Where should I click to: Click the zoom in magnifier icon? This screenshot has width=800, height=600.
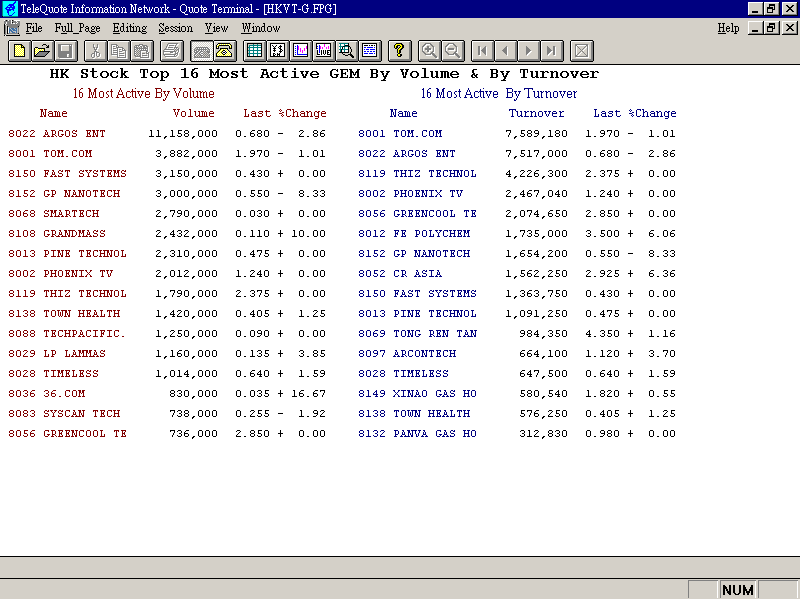[429, 51]
